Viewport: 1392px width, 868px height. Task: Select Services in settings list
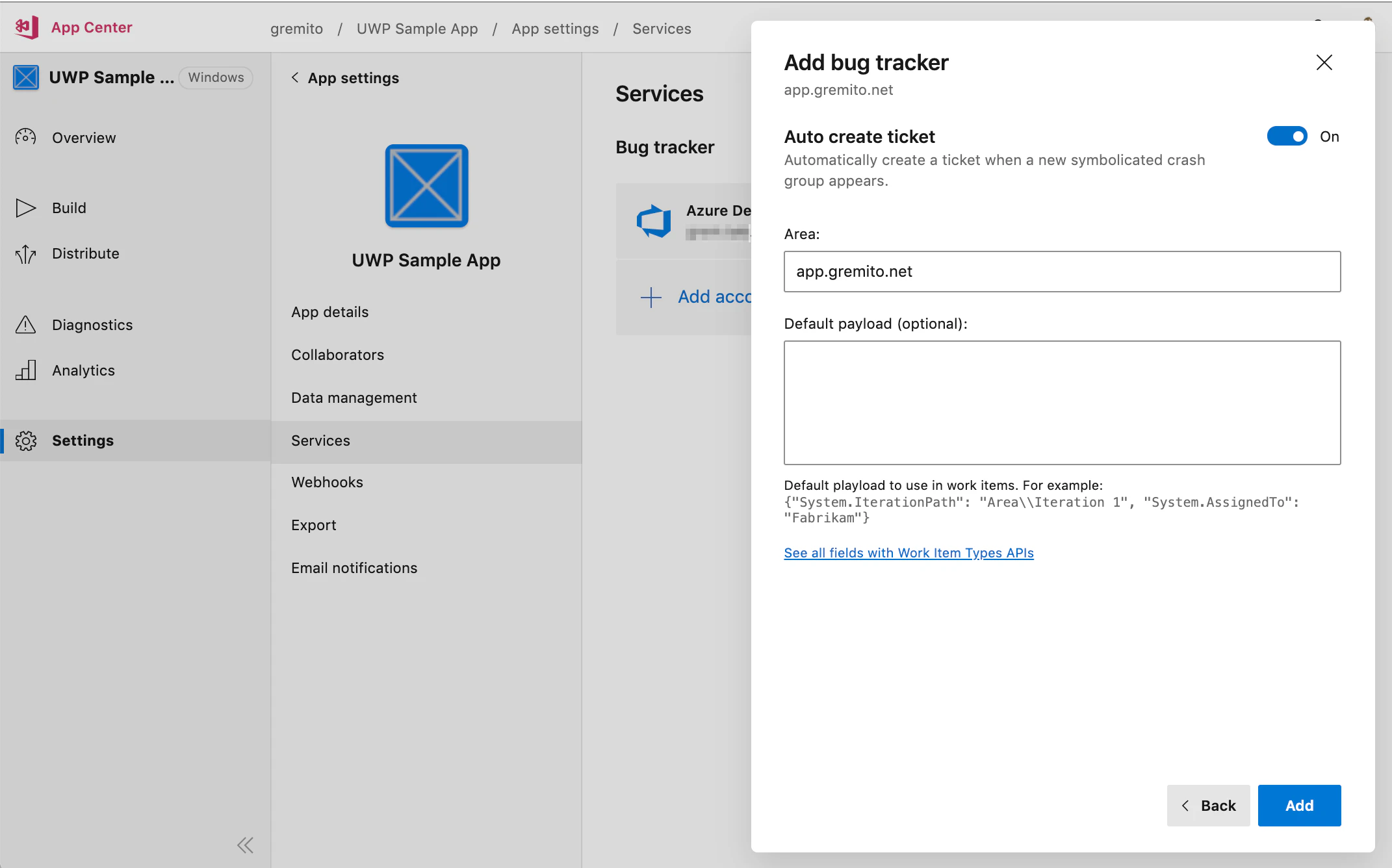[426, 441]
